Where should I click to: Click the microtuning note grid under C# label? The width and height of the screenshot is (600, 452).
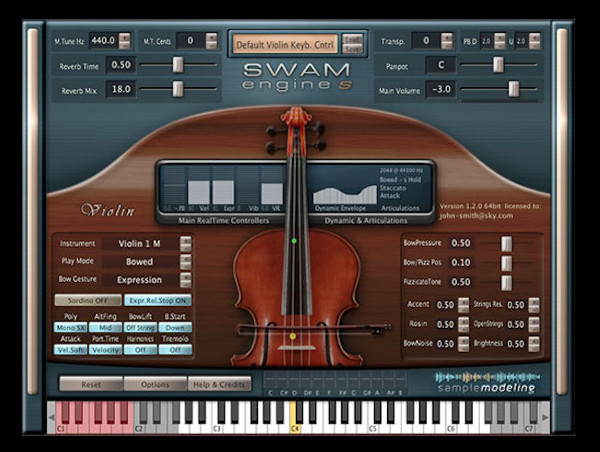[x=284, y=379]
